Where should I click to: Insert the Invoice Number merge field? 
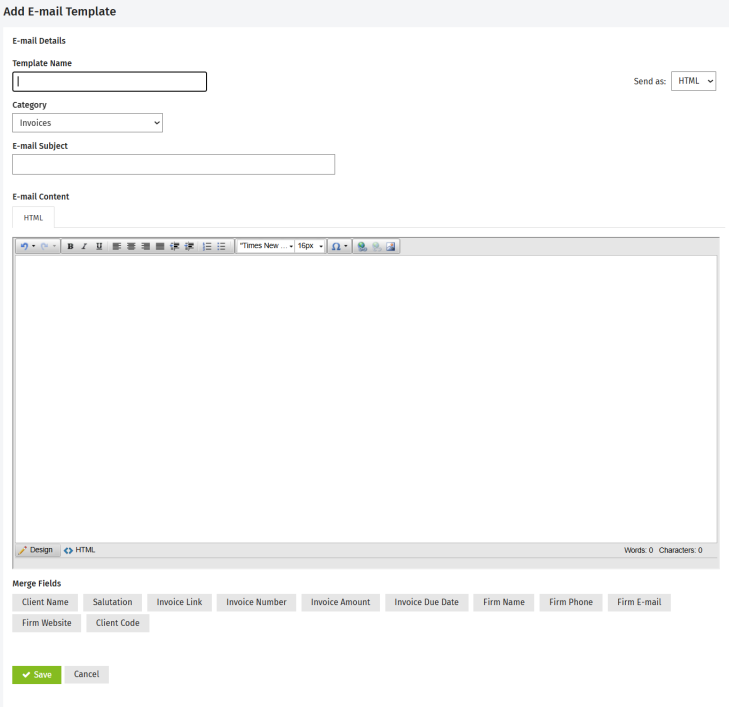pos(256,602)
